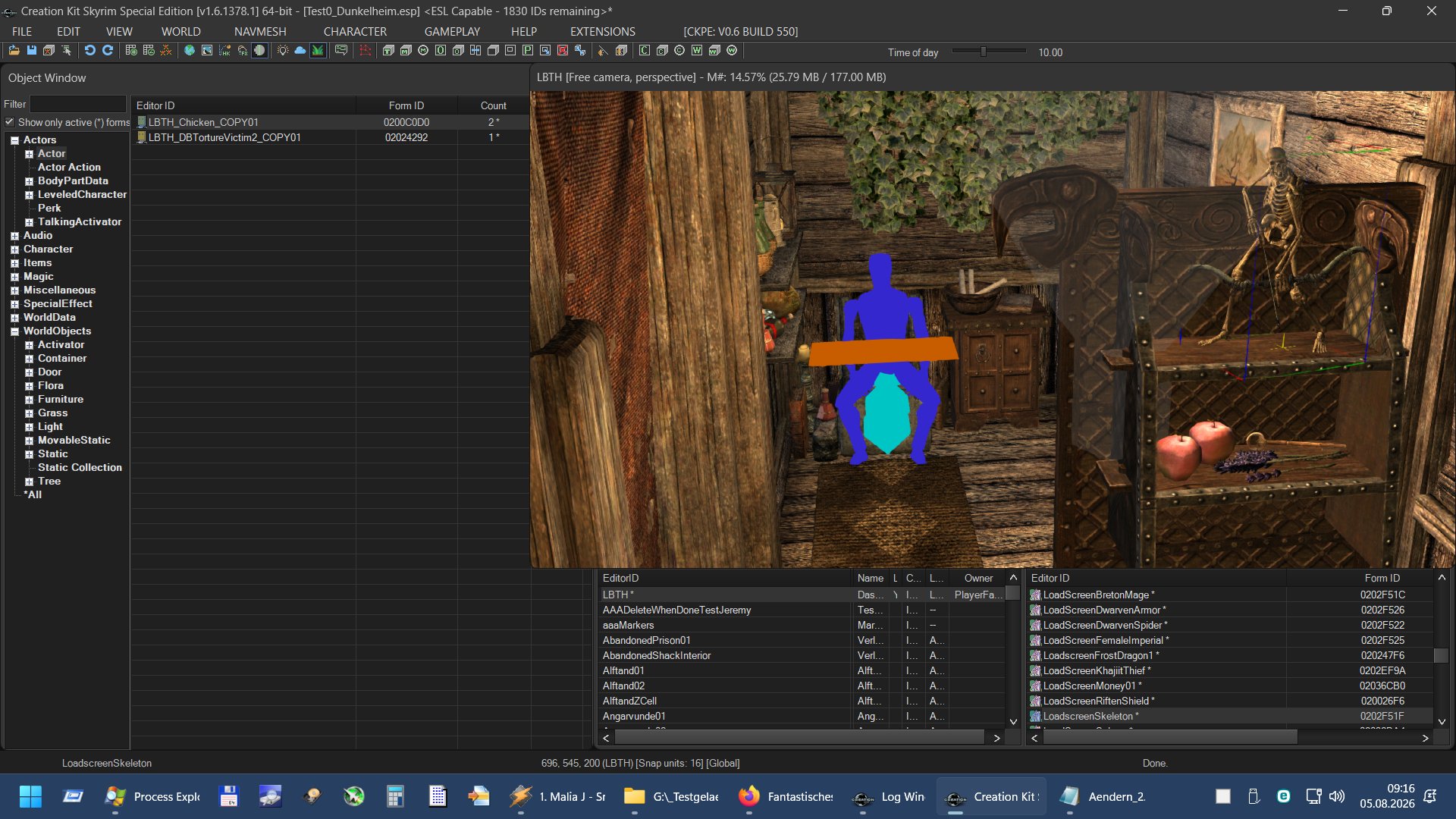1456x819 pixels.
Task: Expand the BodyPartData tree node
Action: point(29,181)
